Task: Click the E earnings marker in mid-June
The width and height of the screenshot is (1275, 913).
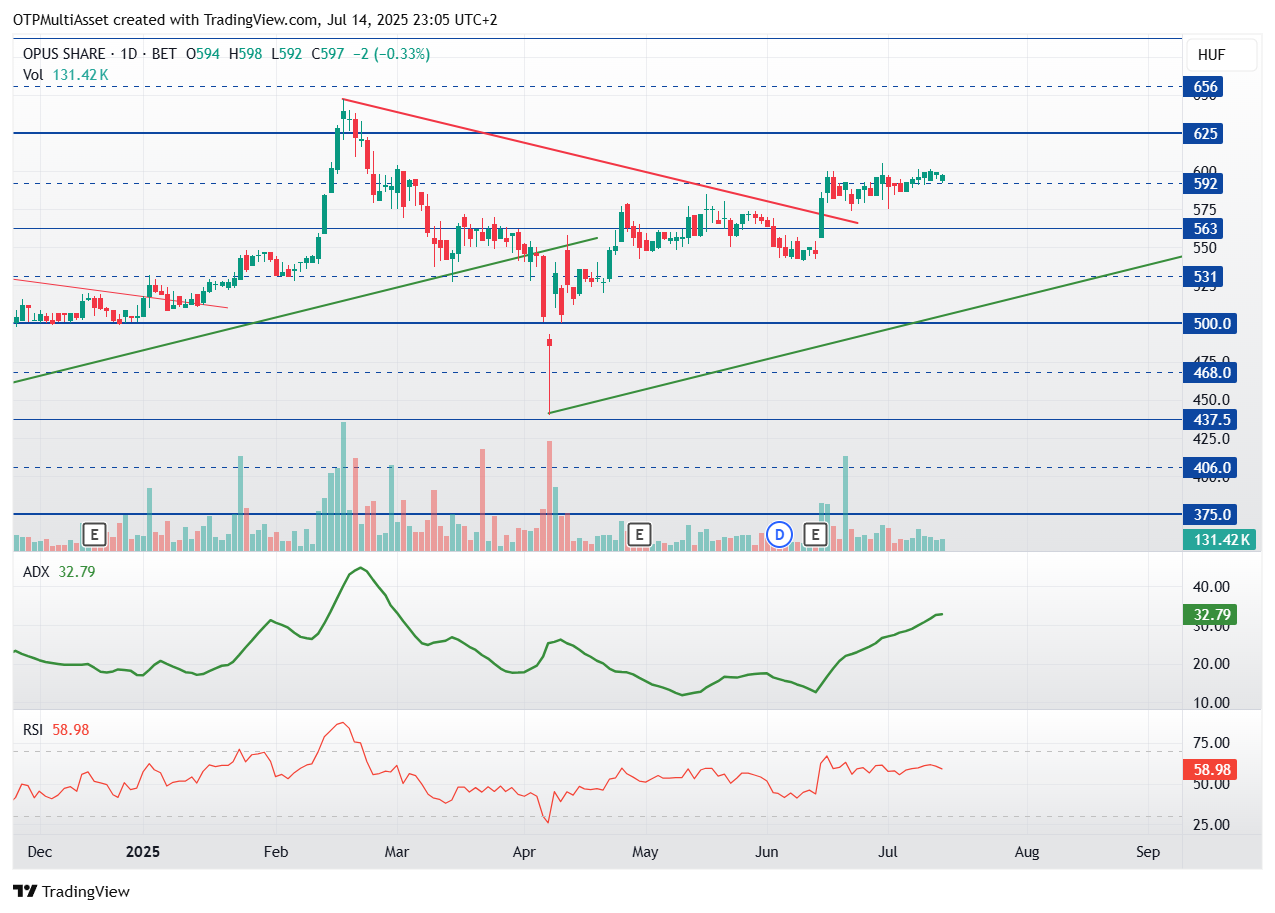Action: pyautogui.click(x=815, y=534)
